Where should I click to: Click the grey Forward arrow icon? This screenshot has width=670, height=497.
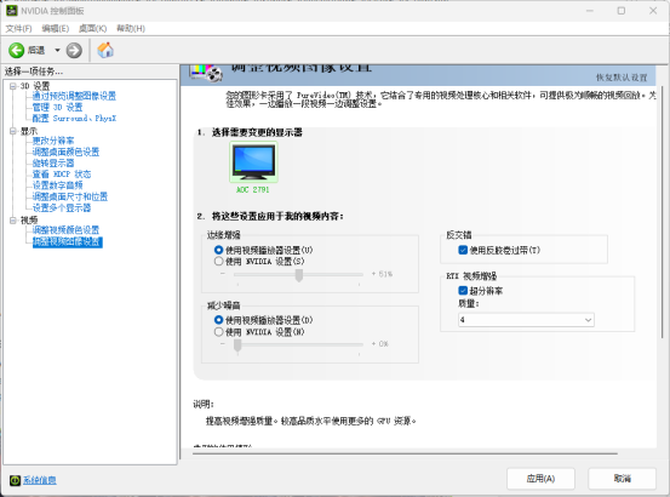(x=74, y=50)
